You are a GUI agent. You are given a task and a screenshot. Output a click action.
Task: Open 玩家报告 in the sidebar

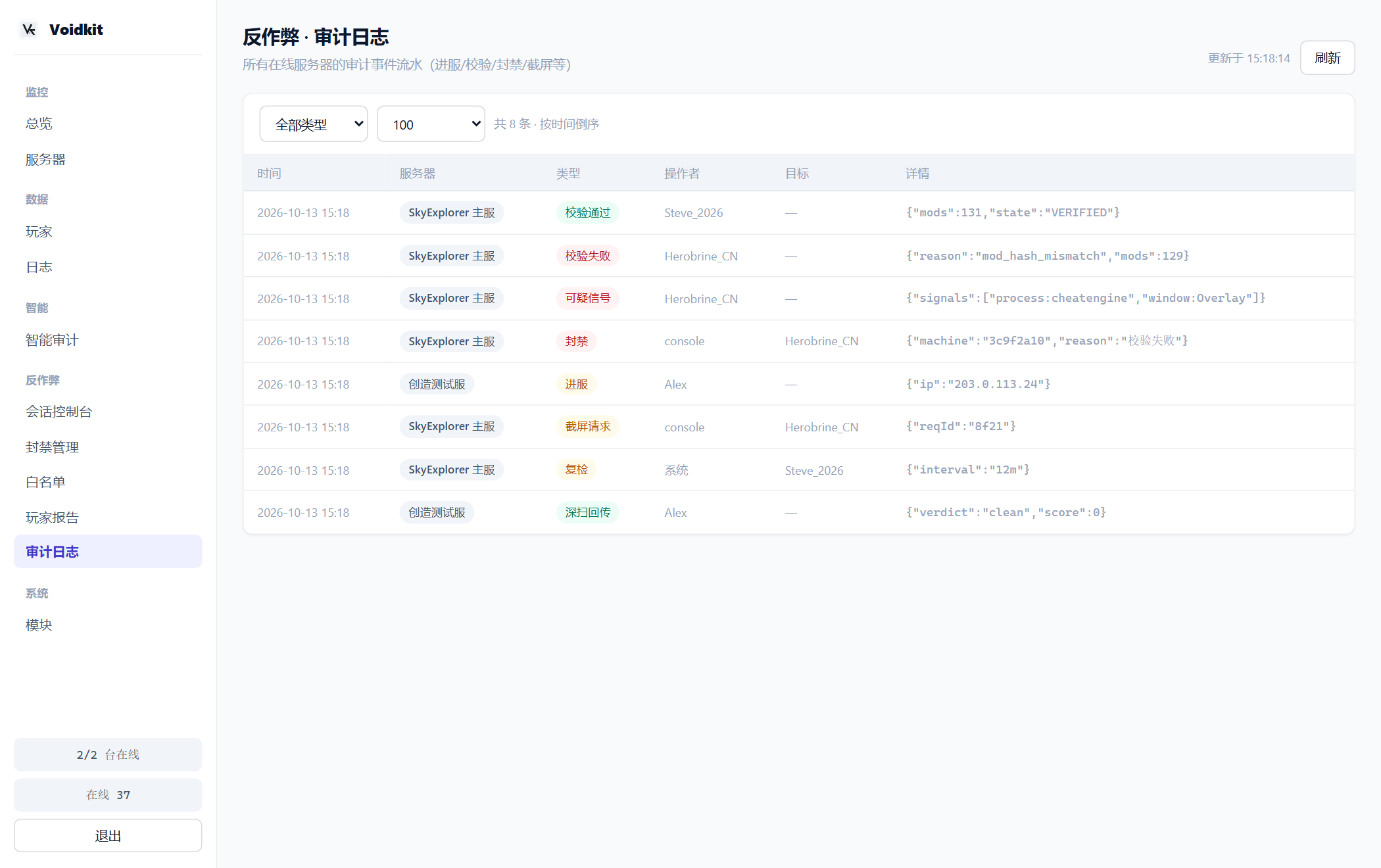(108, 518)
